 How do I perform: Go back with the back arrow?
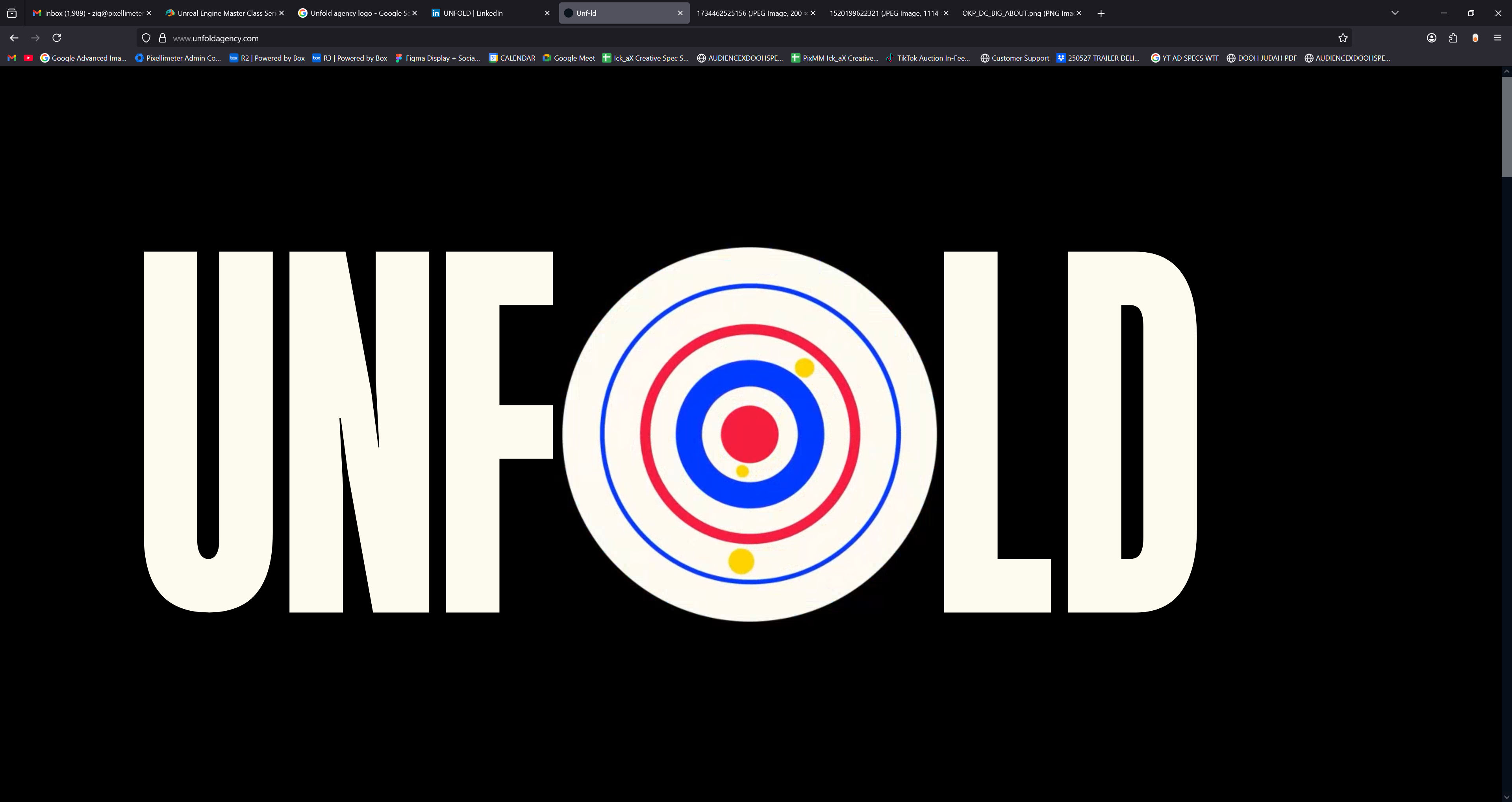click(x=14, y=38)
